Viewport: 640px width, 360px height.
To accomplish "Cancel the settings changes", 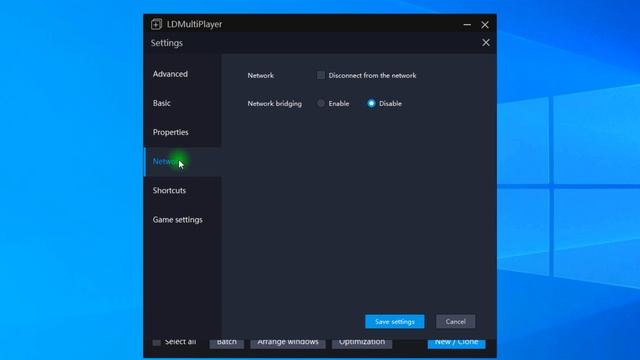I will (x=456, y=322).
